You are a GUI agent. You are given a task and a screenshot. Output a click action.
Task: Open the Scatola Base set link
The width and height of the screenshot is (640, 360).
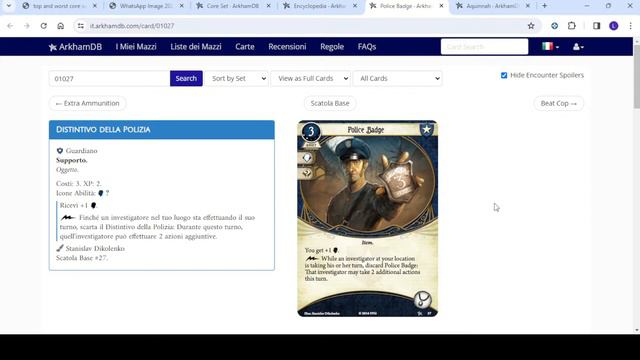pos(330,103)
